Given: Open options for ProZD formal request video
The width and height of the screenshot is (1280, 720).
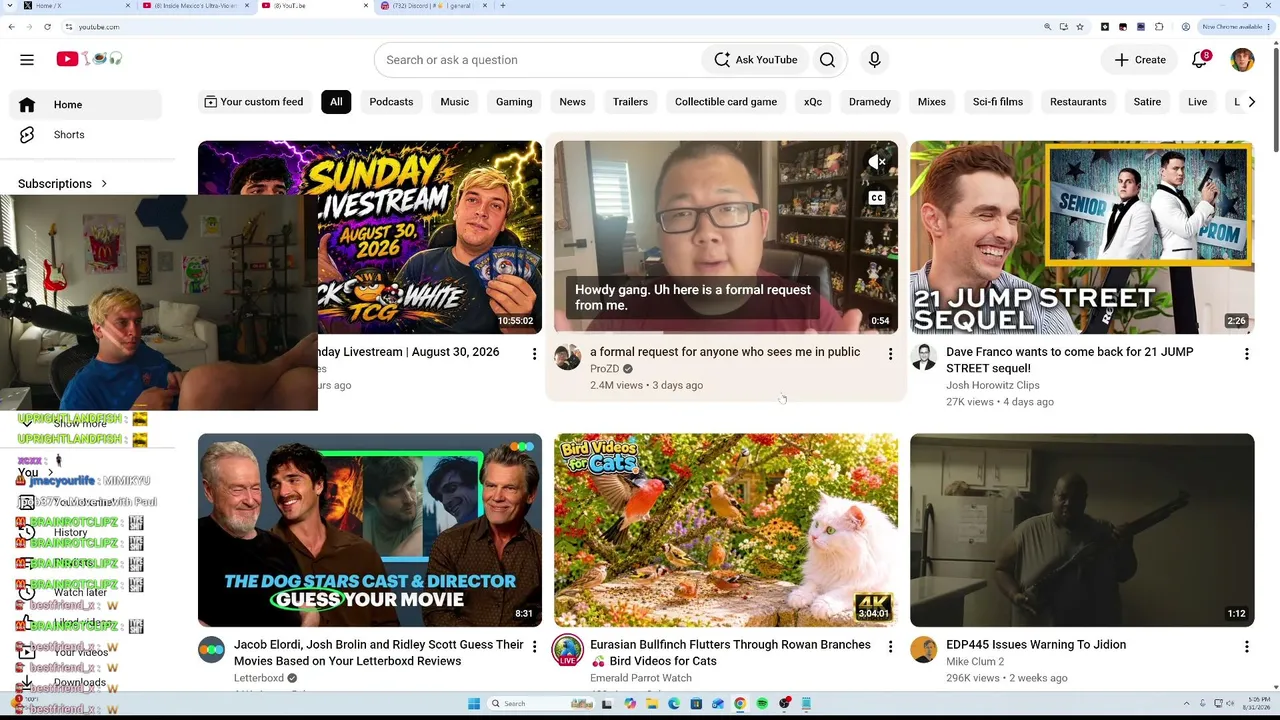Looking at the screenshot, I should click(890, 354).
